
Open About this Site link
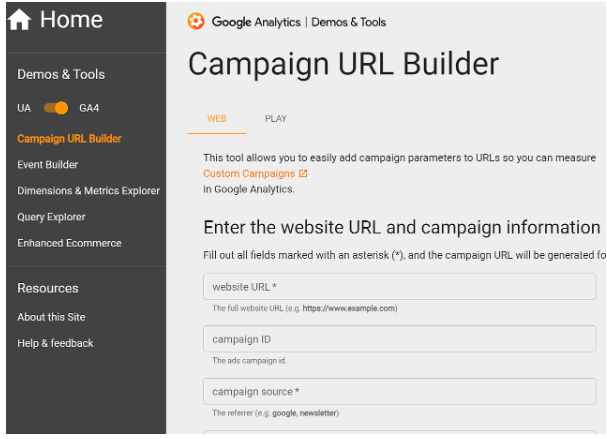[x=51, y=317]
